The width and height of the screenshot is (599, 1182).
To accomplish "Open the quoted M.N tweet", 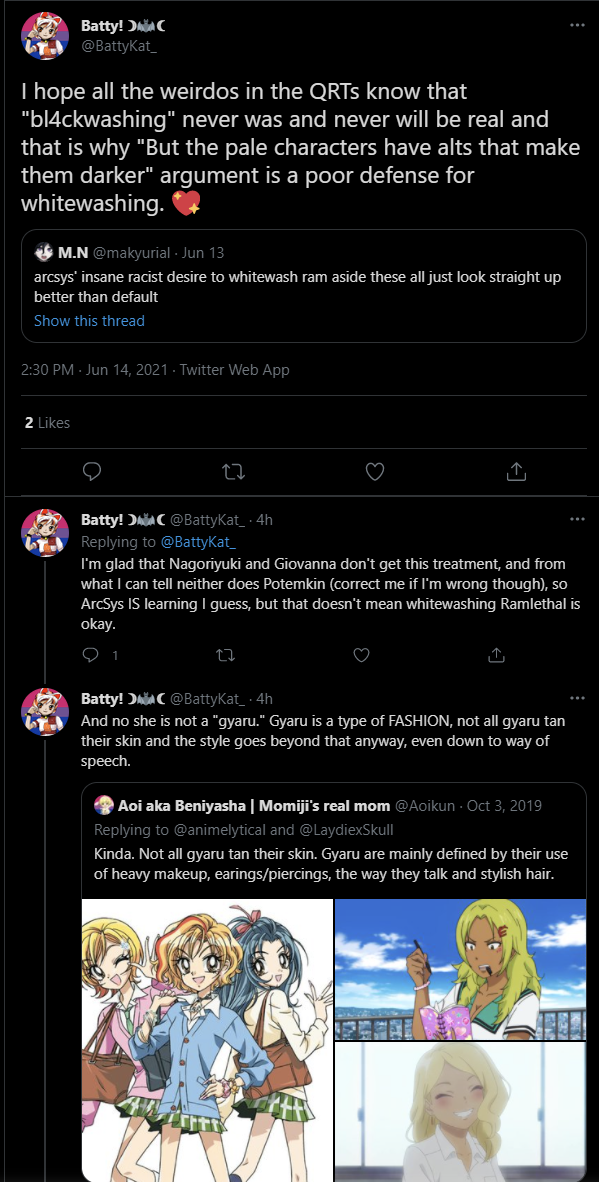I will pyautogui.click(x=303, y=286).
